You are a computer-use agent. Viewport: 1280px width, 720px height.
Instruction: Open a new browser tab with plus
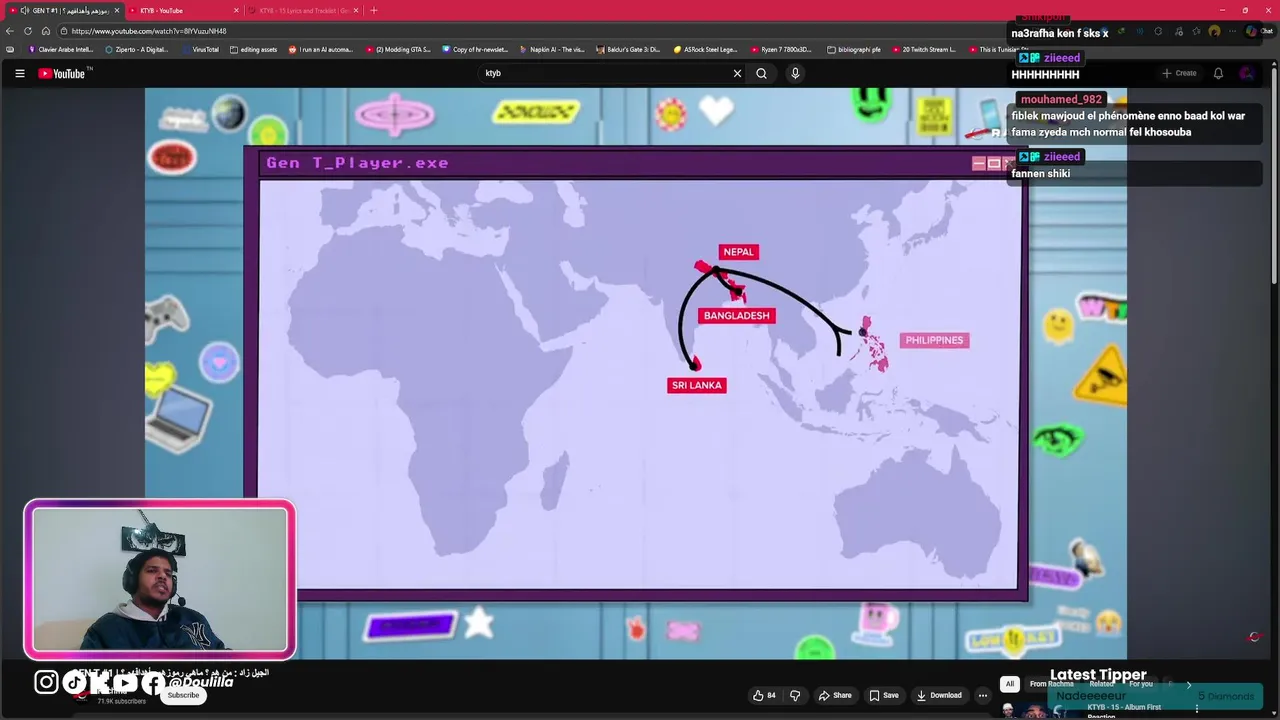pos(374,10)
